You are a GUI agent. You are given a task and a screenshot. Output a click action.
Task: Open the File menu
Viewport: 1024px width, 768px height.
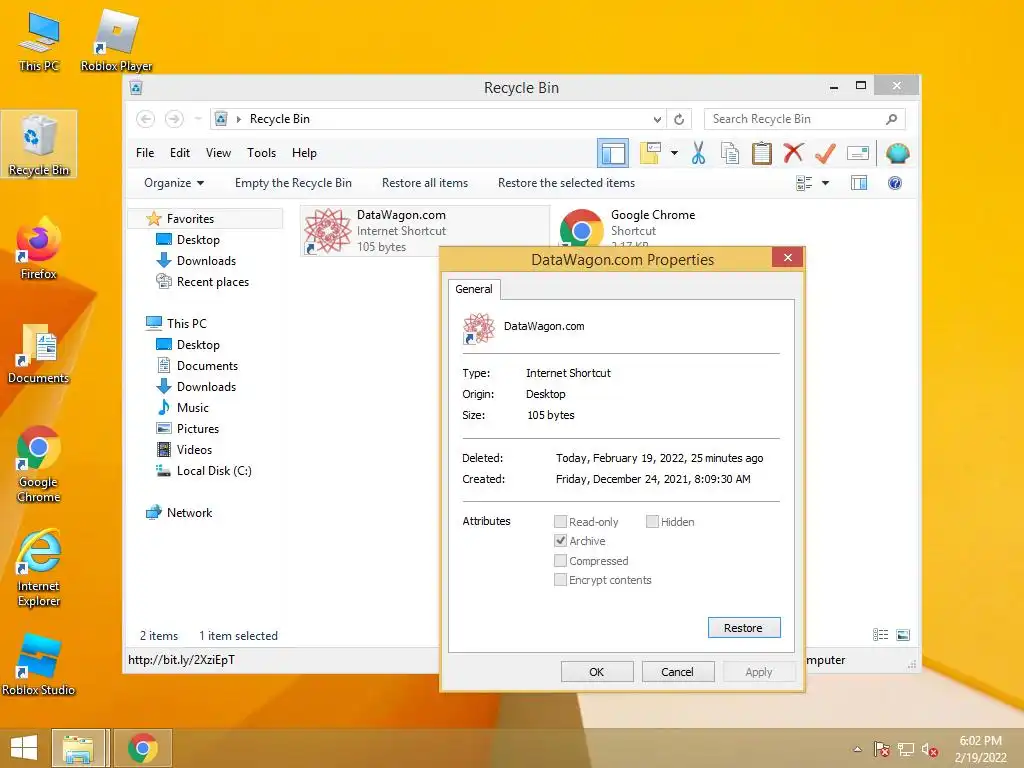[145, 153]
